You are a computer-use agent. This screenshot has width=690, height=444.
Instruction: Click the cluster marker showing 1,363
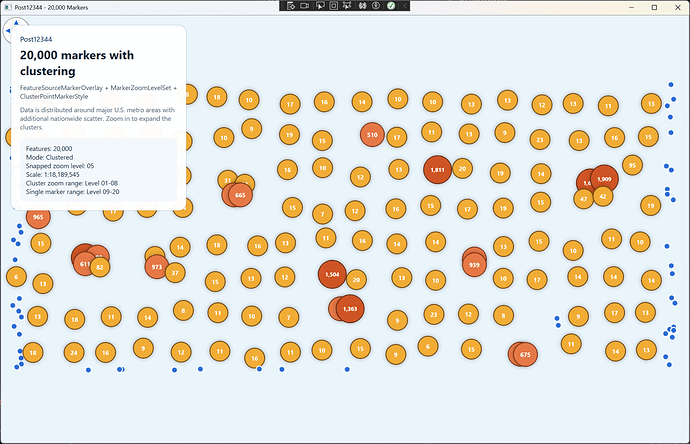point(350,309)
